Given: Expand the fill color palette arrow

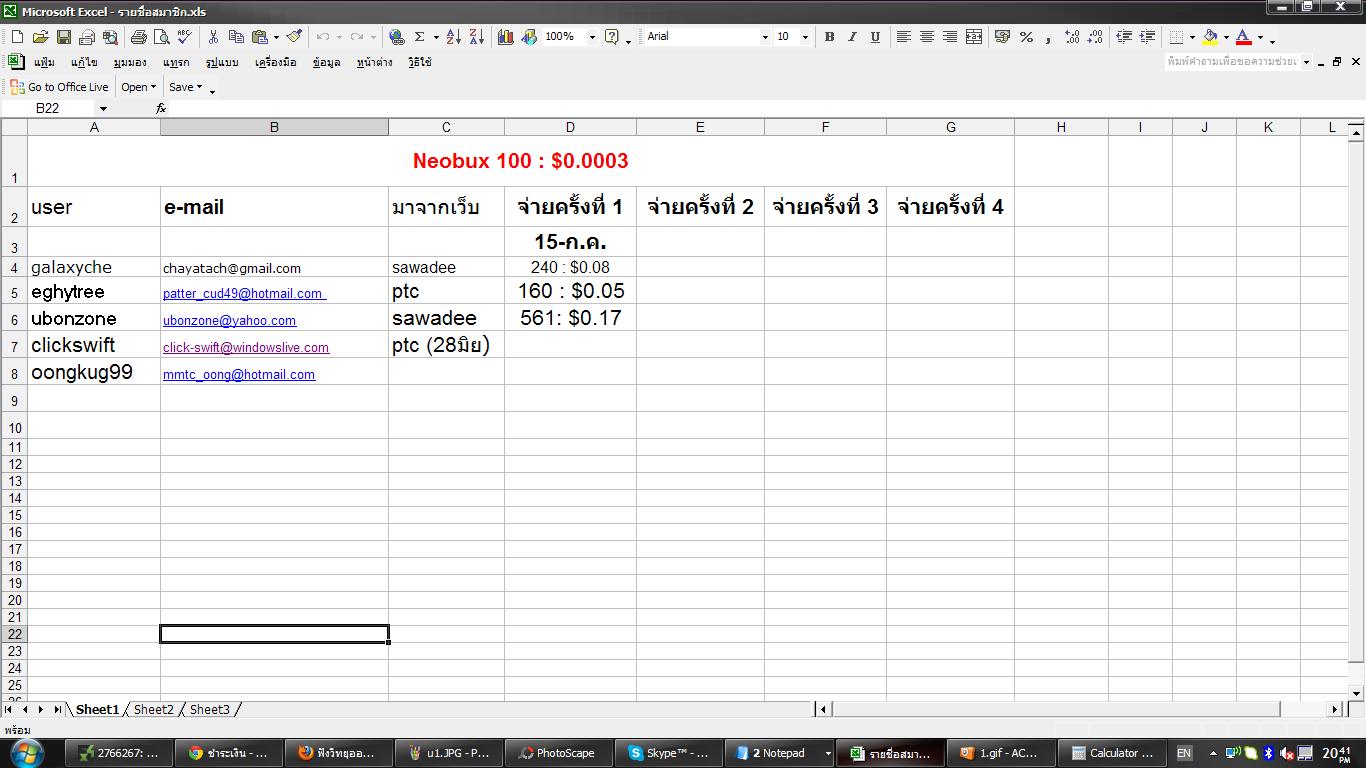Looking at the screenshot, I should (1226, 37).
